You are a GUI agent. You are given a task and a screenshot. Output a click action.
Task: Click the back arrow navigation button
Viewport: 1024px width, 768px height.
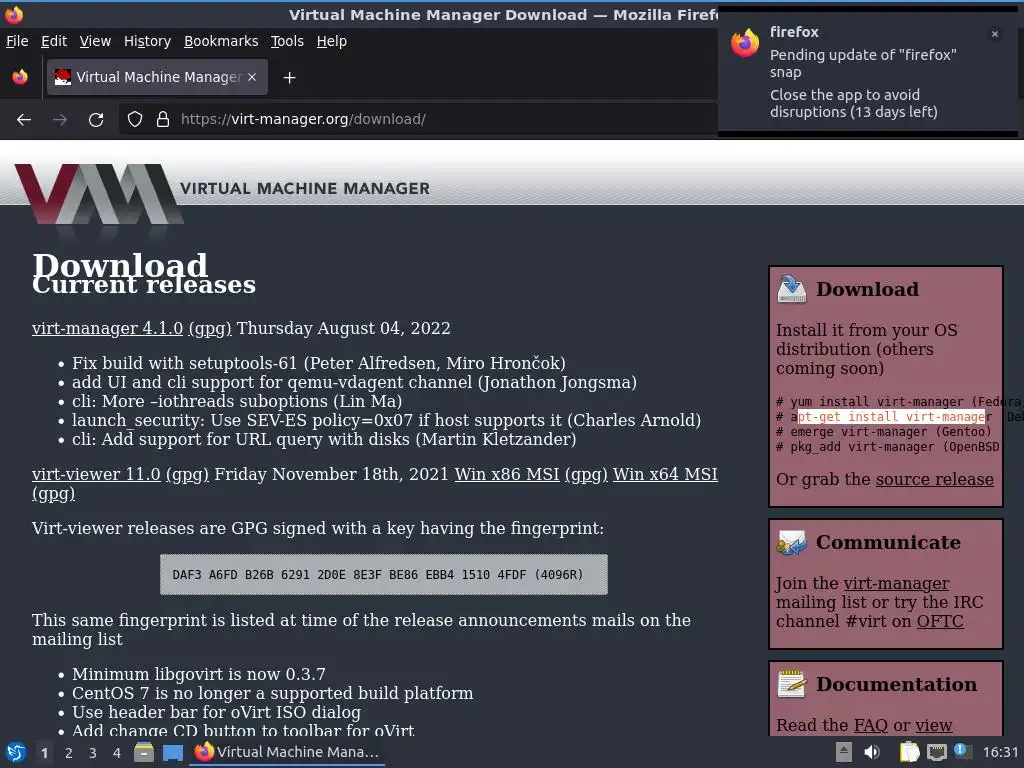pos(24,120)
